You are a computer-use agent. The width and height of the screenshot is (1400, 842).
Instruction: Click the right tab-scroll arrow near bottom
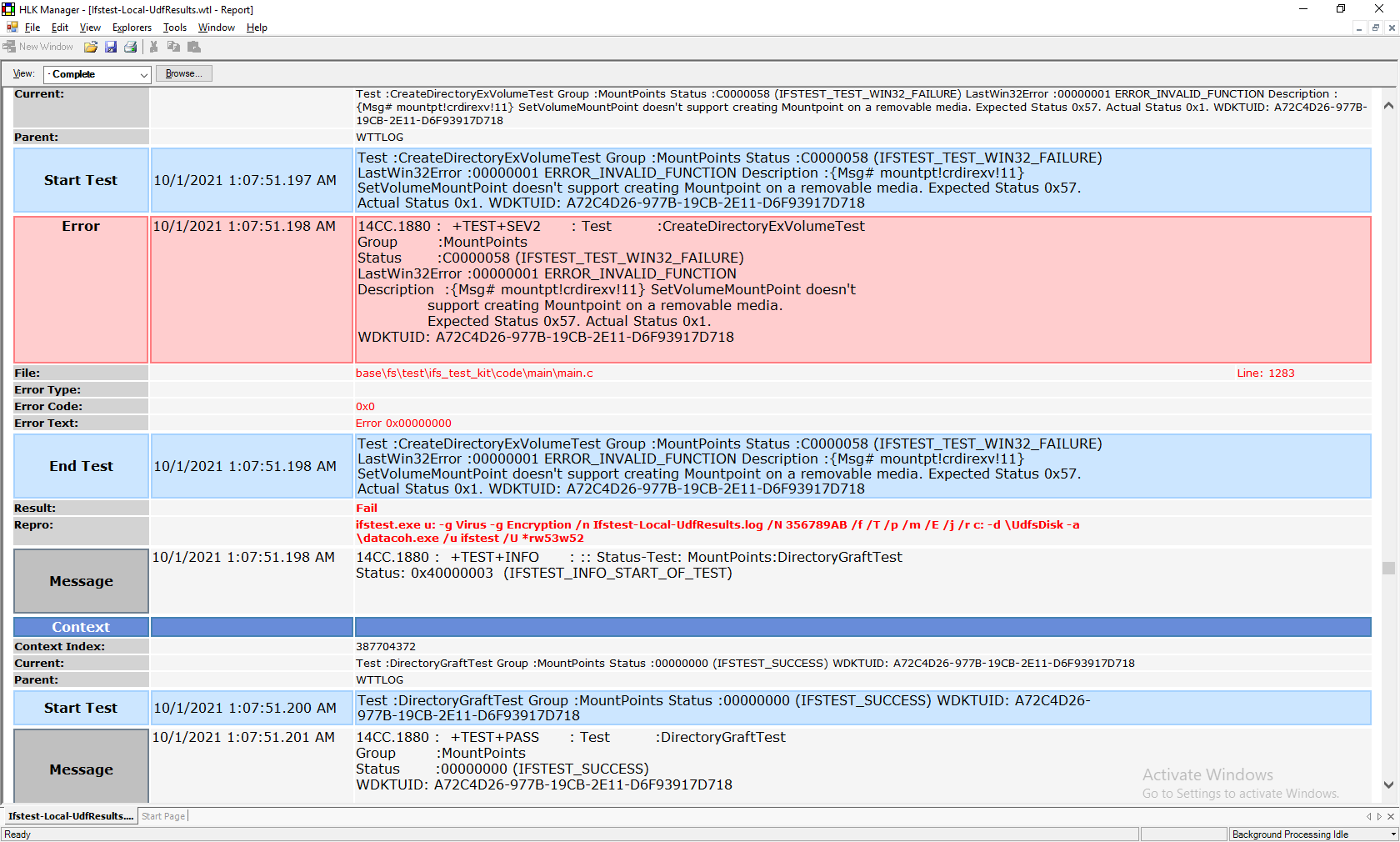(x=1378, y=817)
